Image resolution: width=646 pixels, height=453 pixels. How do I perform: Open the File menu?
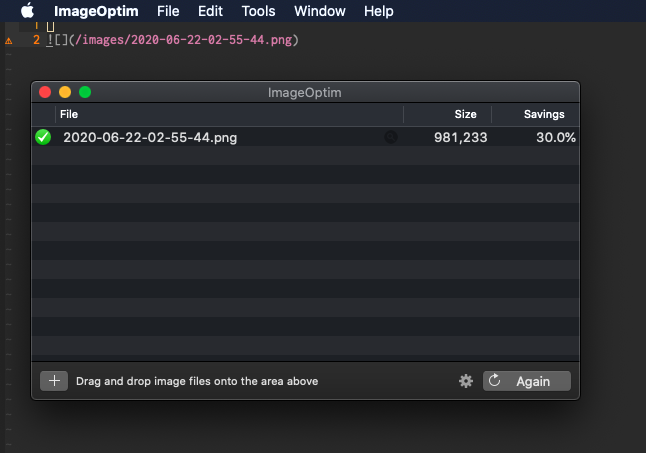(168, 12)
